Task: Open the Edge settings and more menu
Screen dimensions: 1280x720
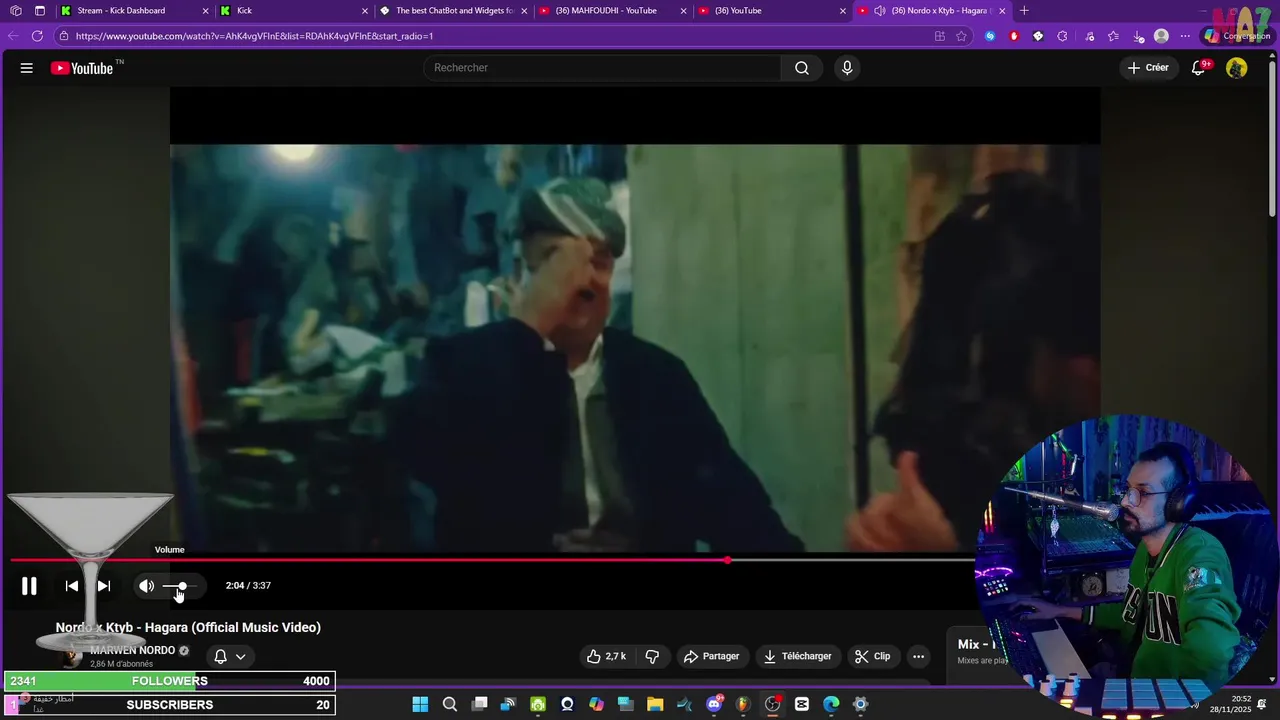Action: [x=1185, y=36]
